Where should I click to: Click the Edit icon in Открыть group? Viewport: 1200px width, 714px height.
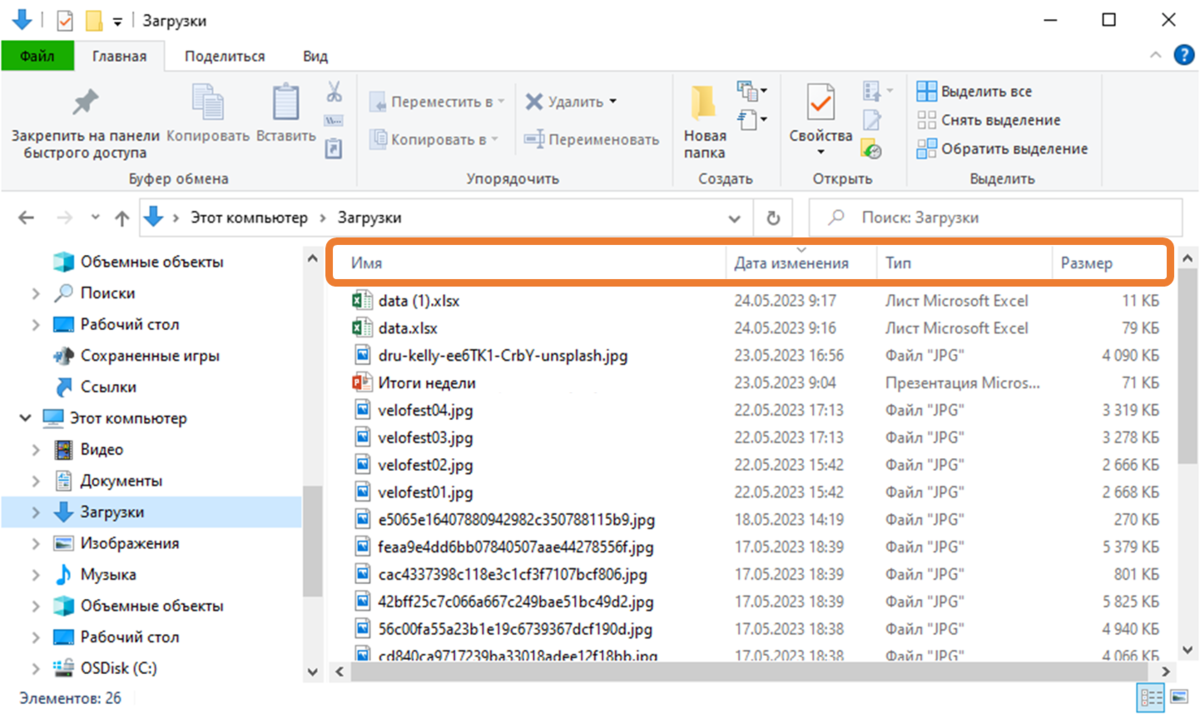pos(872,120)
